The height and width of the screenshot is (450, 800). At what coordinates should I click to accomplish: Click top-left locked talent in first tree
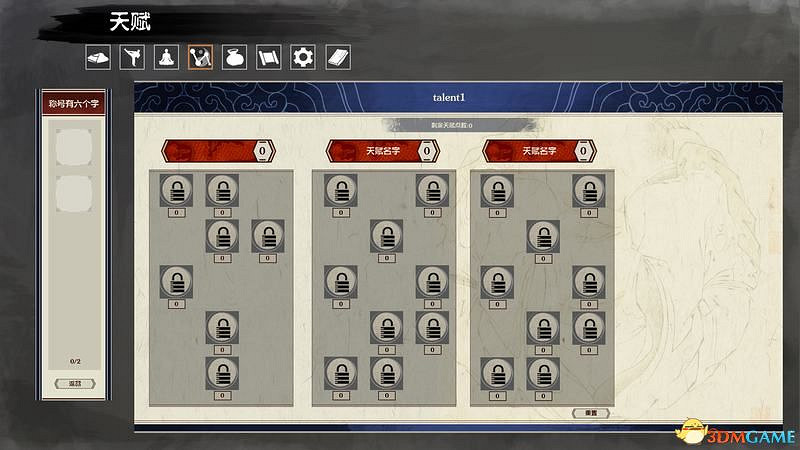point(176,190)
